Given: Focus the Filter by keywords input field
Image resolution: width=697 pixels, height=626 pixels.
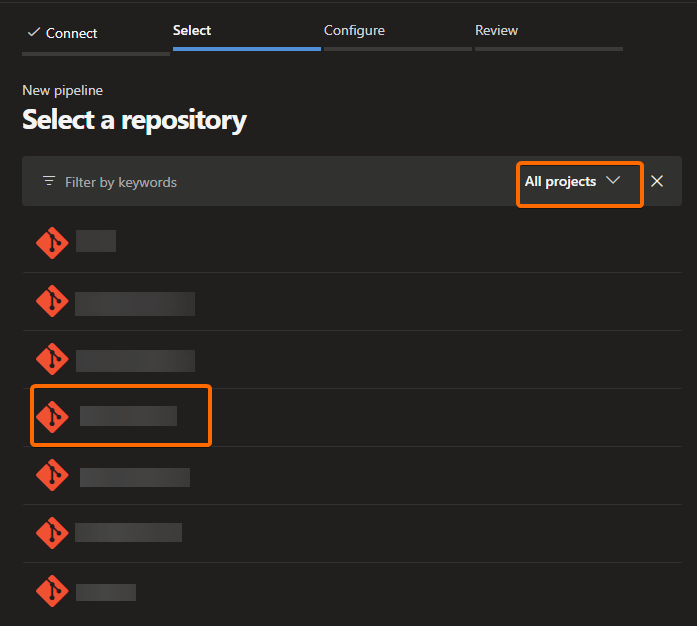Looking at the screenshot, I should [280, 182].
